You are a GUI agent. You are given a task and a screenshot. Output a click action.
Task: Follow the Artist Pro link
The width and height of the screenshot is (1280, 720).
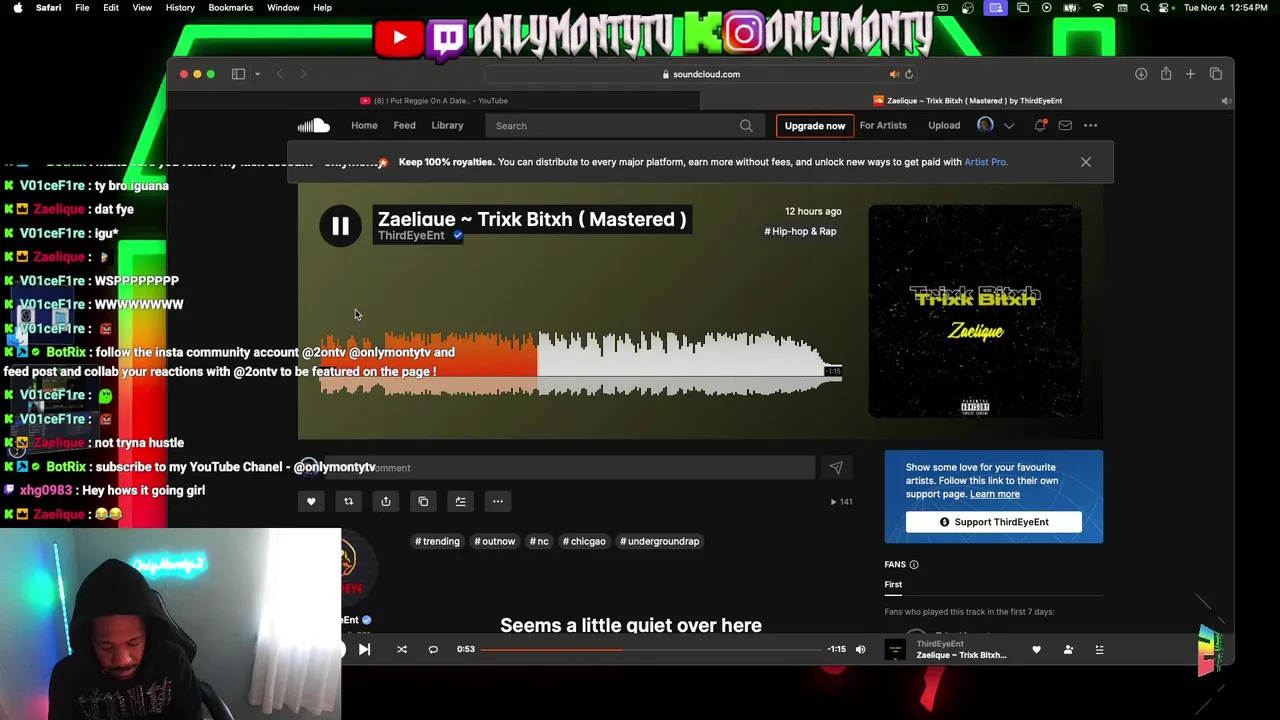pyautogui.click(x=985, y=162)
